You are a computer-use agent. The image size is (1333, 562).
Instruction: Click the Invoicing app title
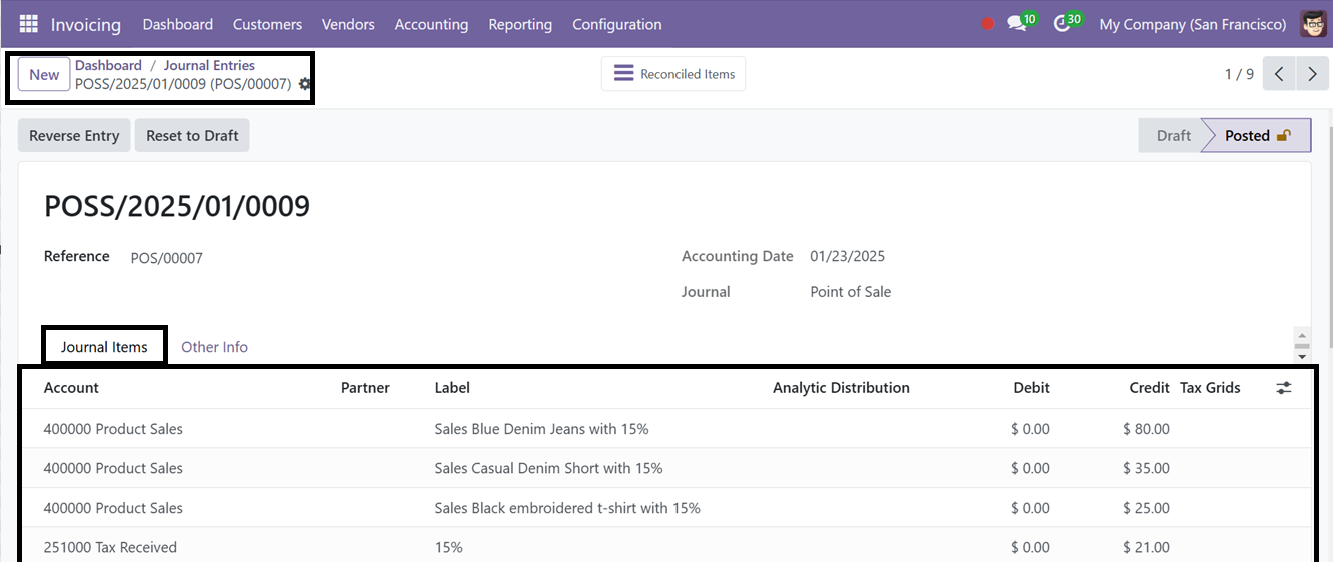pos(86,24)
